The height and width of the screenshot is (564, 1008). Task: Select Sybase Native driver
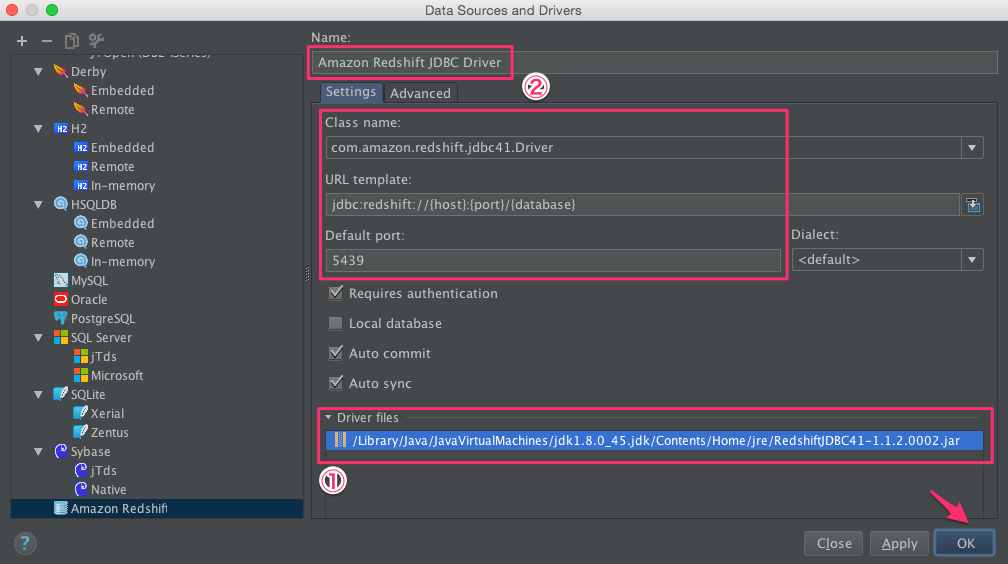click(x=108, y=489)
